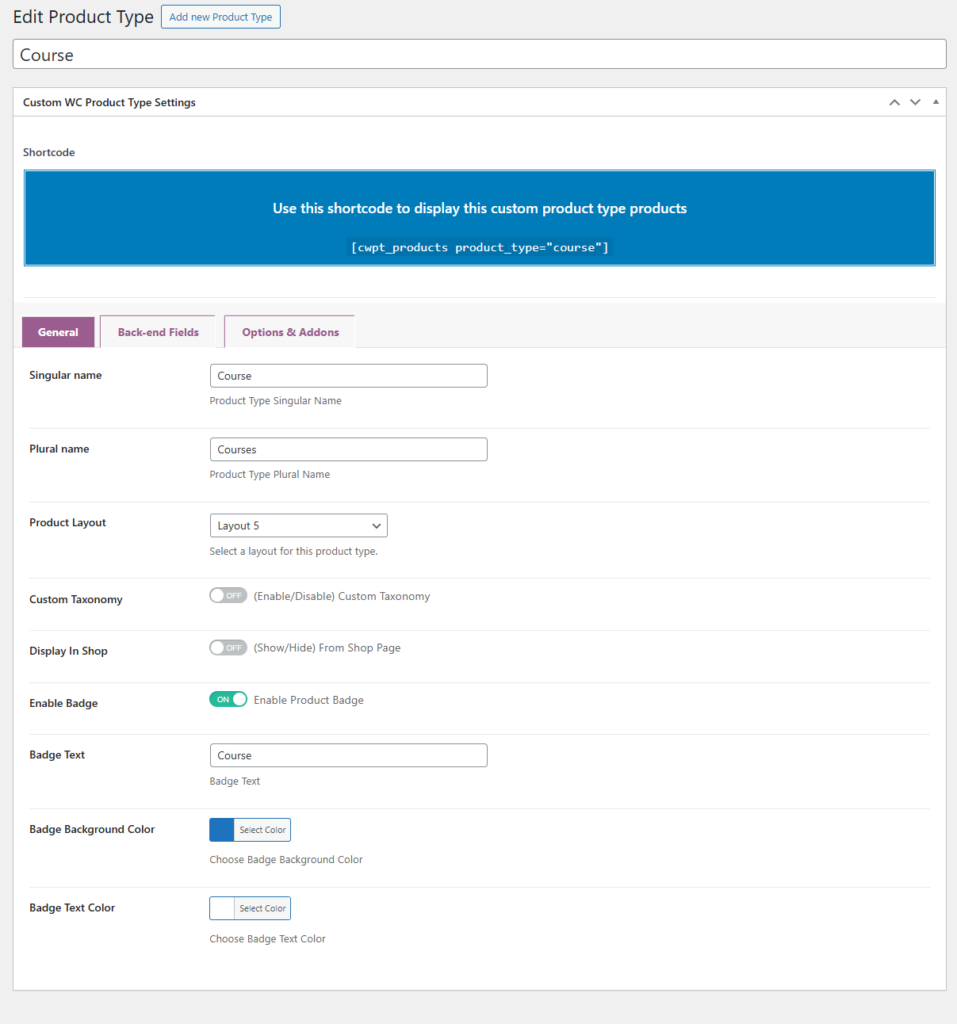Click the product type title field
The height and width of the screenshot is (1024, 957).
tap(479, 54)
